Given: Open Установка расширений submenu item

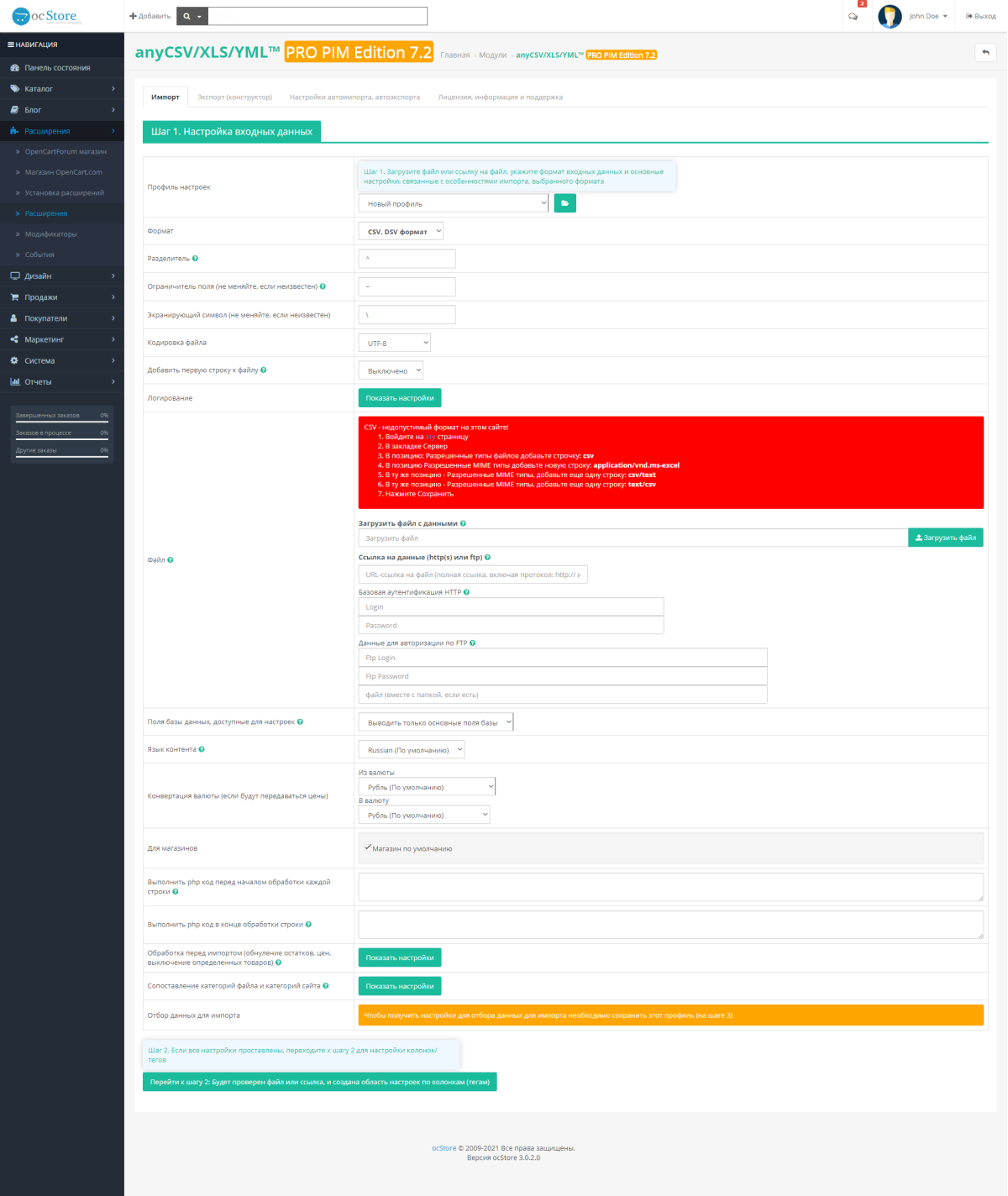Looking at the screenshot, I should (65, 193).
